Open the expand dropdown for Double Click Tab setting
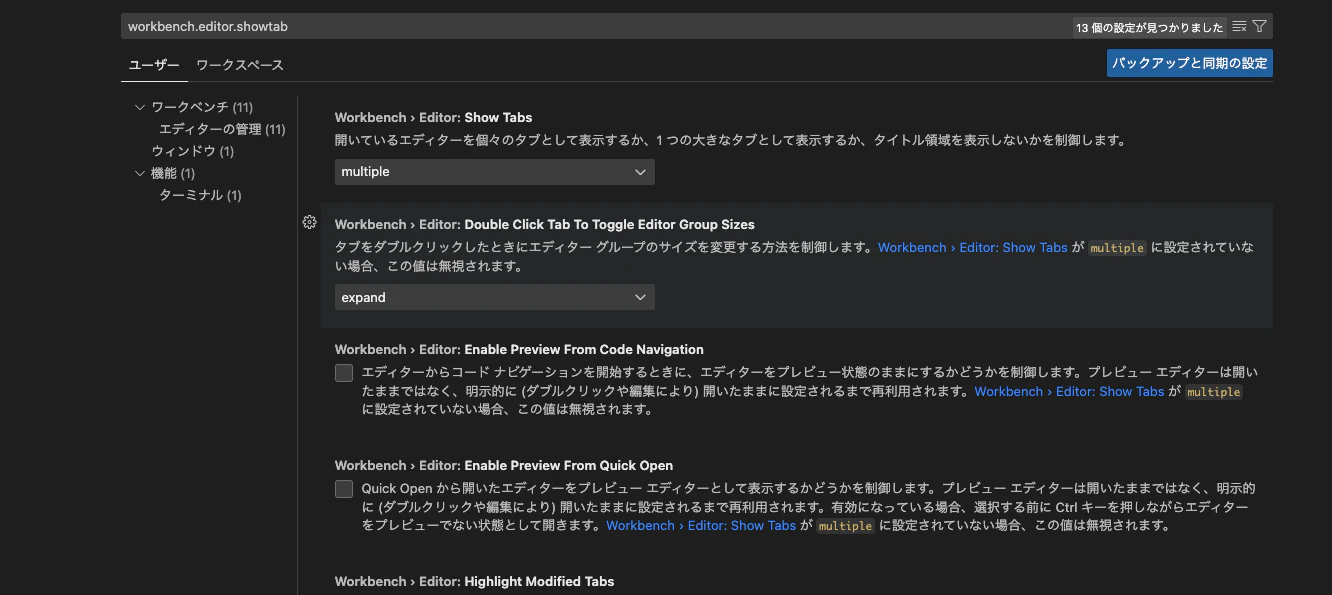 pyautogui.click(x=494, y=297)
